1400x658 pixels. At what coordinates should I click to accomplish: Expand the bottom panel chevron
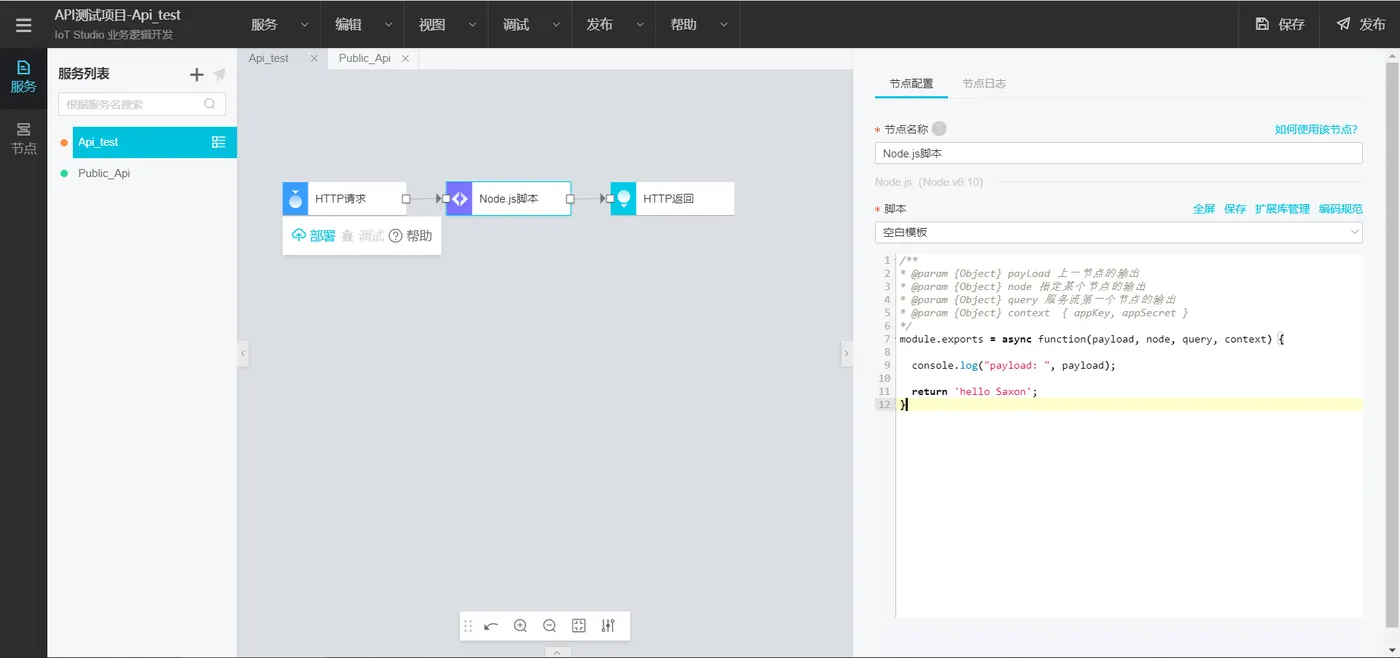pos(557,652)
